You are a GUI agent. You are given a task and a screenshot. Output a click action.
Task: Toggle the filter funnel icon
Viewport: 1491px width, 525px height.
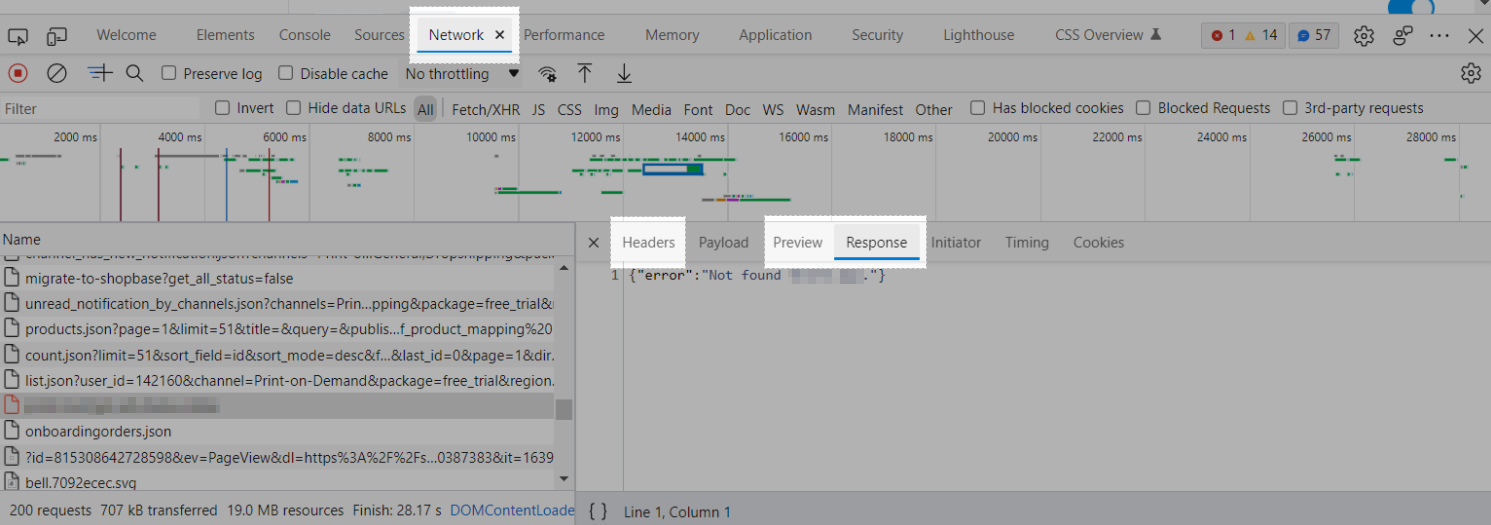tap(99, 73)
